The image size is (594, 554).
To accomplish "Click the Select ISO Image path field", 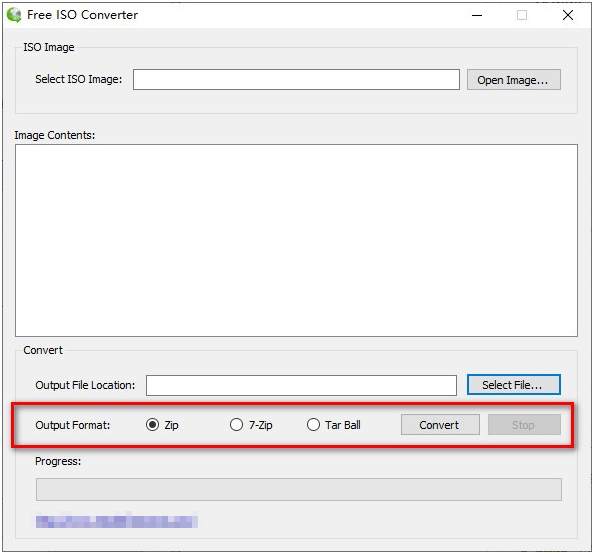I will (296, 80).
